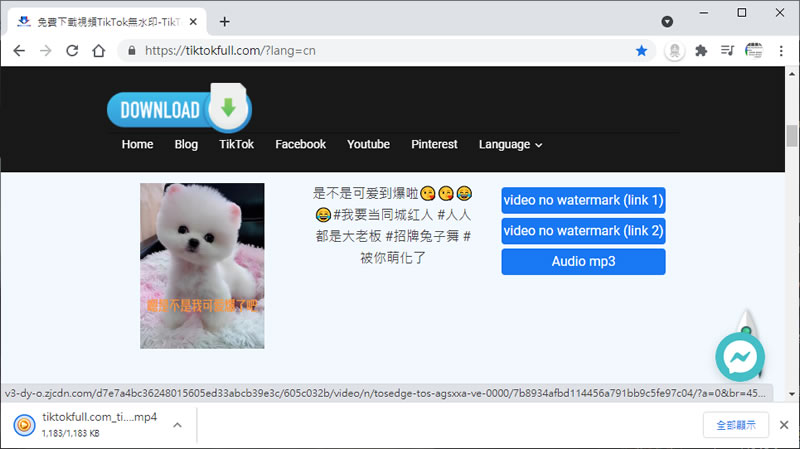Open Pinterest menu item

(x=434, y=144)
